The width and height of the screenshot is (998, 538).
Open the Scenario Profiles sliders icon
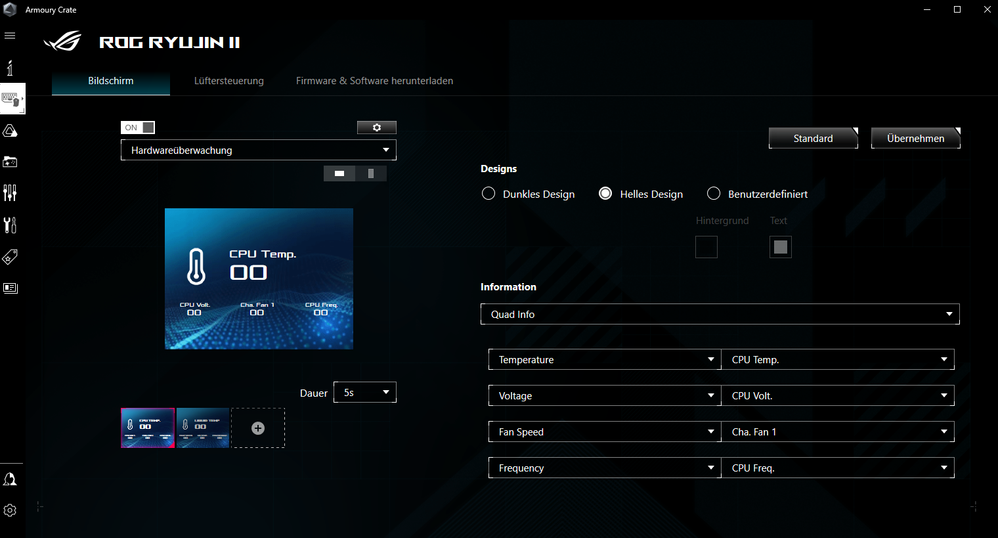coord(10,193)
